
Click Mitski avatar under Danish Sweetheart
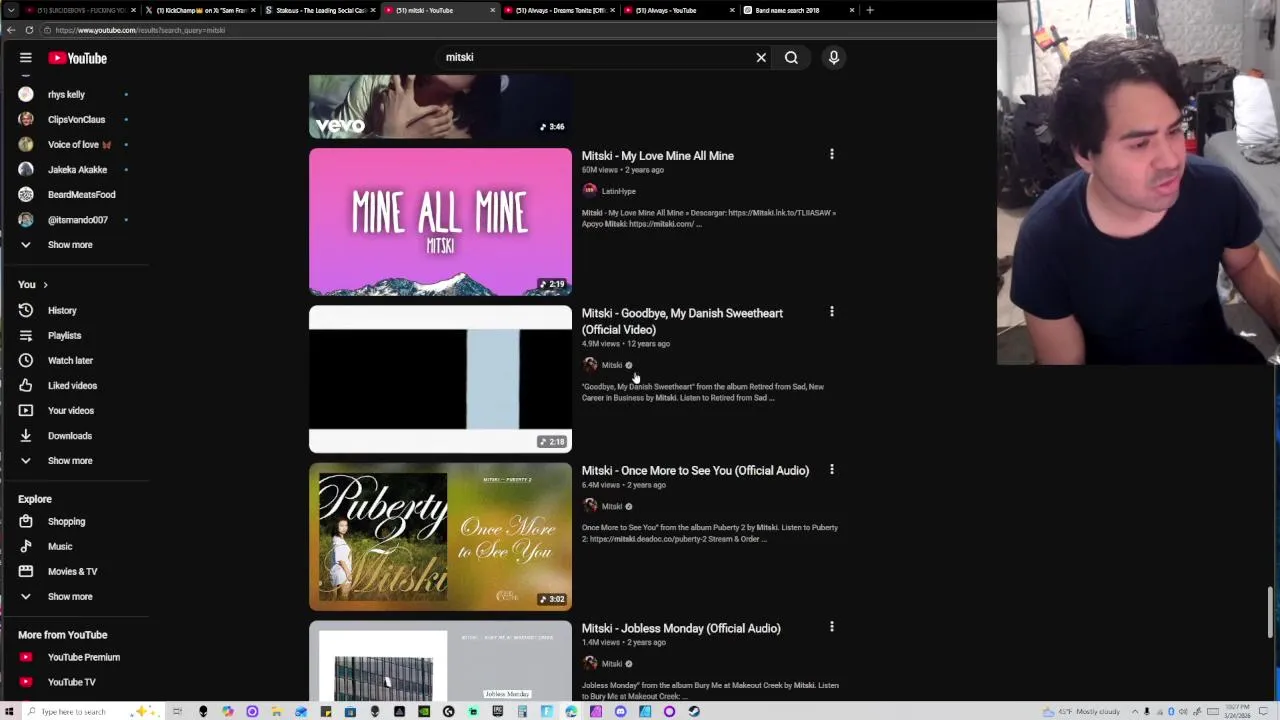click(x=590, y=365)
